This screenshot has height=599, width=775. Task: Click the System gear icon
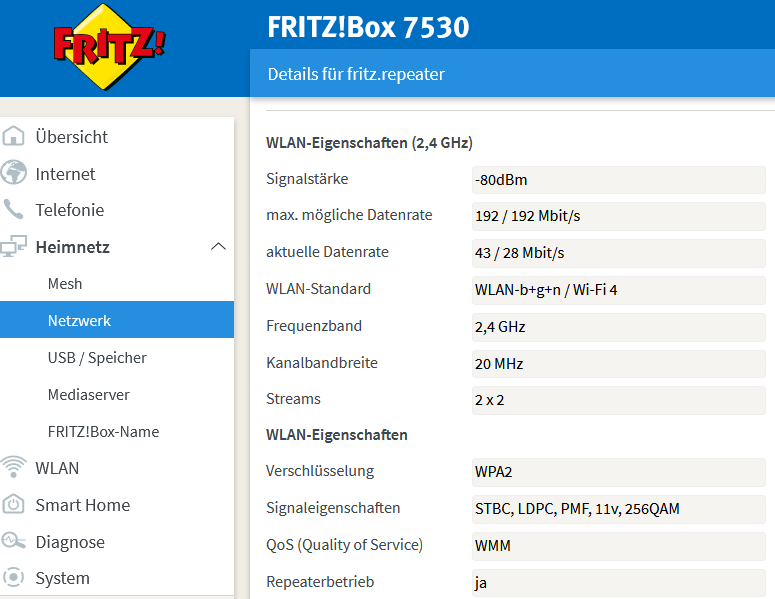tap(13, 577)
